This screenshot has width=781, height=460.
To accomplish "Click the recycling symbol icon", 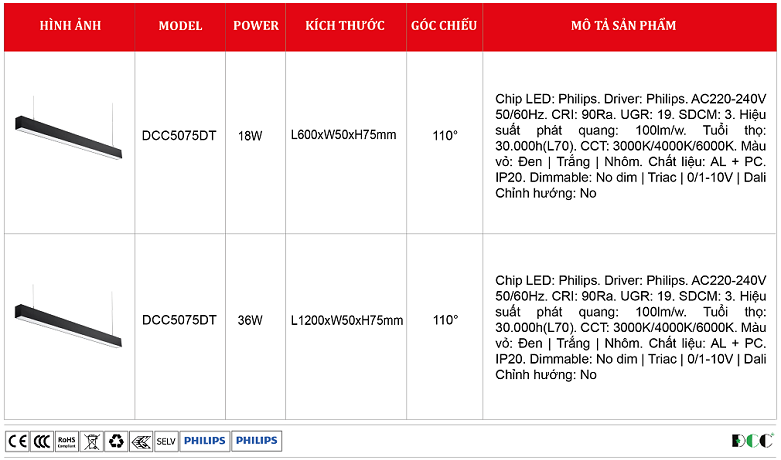I will coord(116,440).
